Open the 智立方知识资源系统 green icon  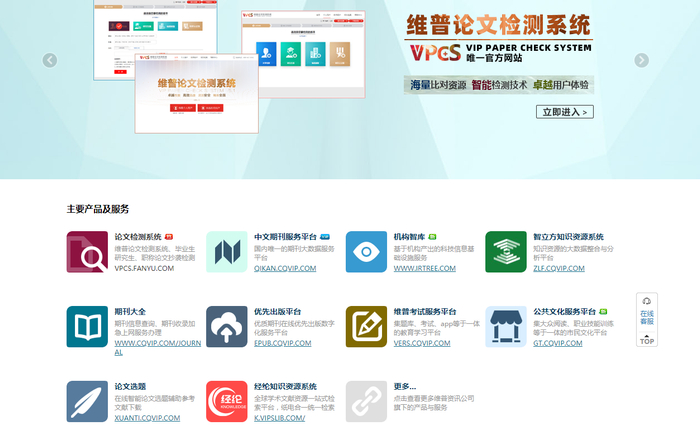coord(506,252)
